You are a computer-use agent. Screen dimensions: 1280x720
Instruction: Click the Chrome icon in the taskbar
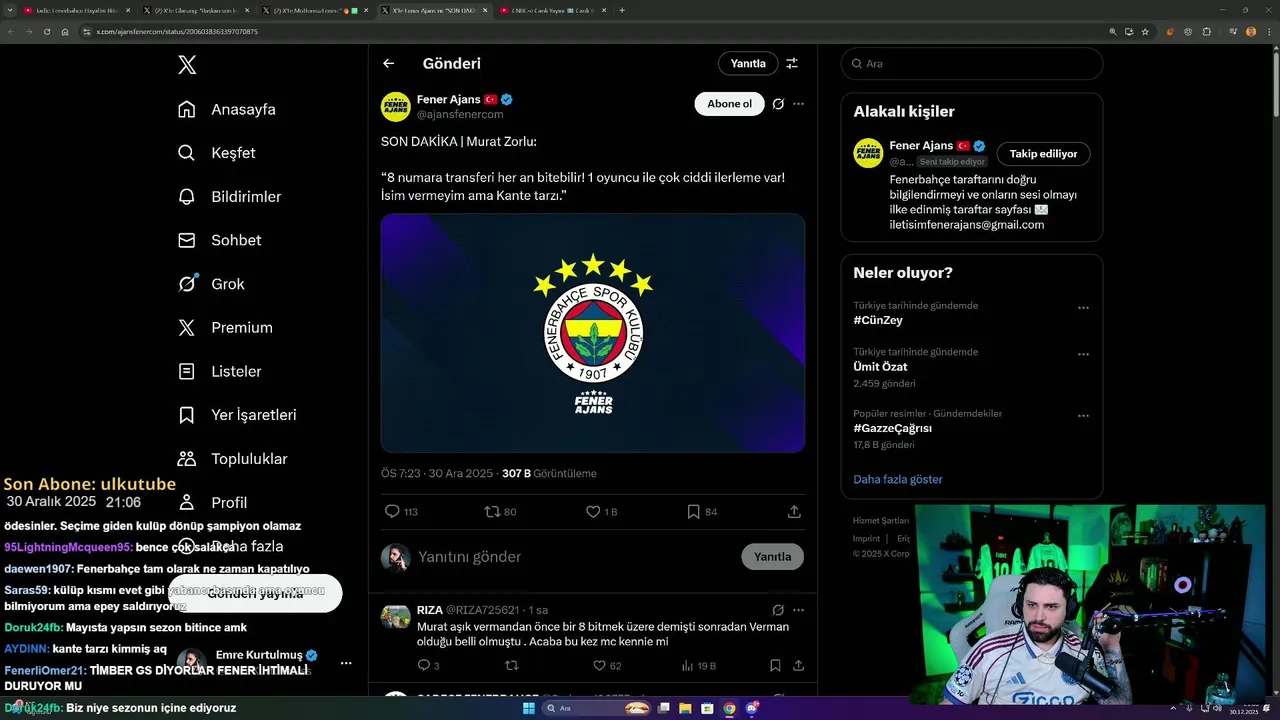729,708
